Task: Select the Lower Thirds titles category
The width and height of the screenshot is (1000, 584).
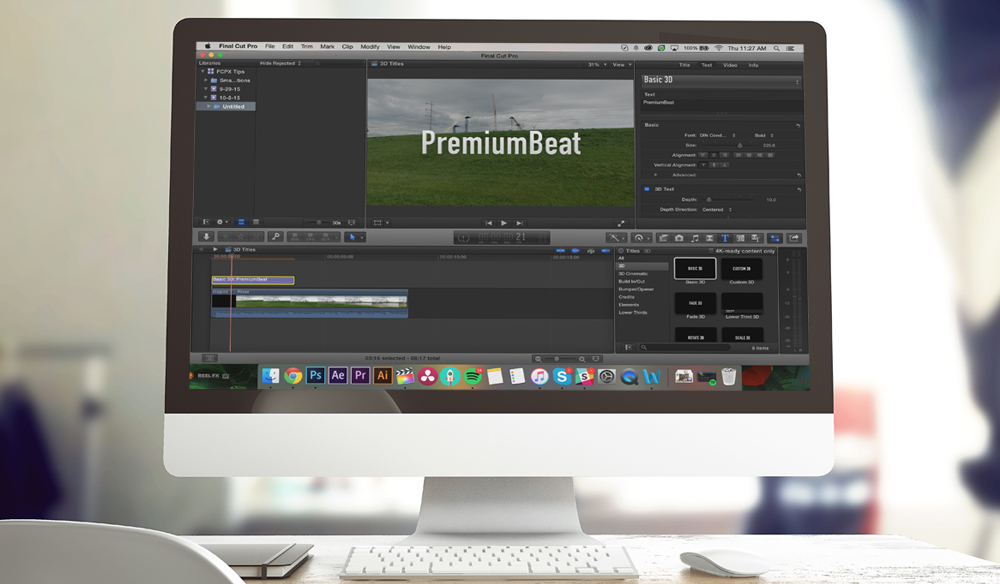Action: [633, 312]
